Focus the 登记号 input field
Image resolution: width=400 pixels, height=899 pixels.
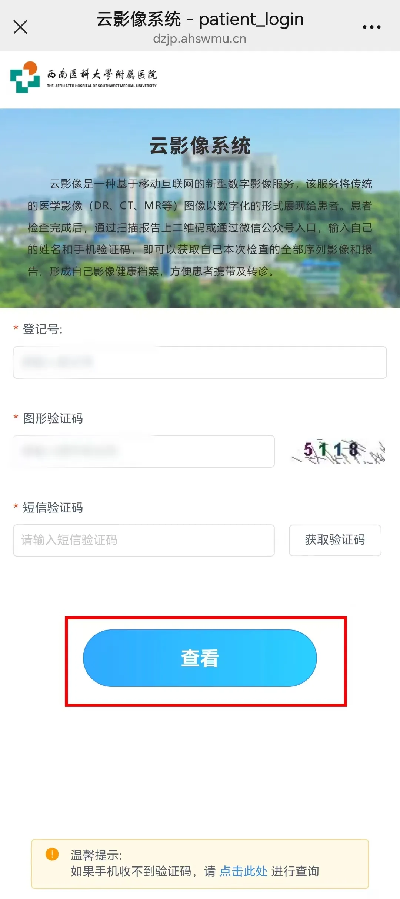click(x=200, y=362)
